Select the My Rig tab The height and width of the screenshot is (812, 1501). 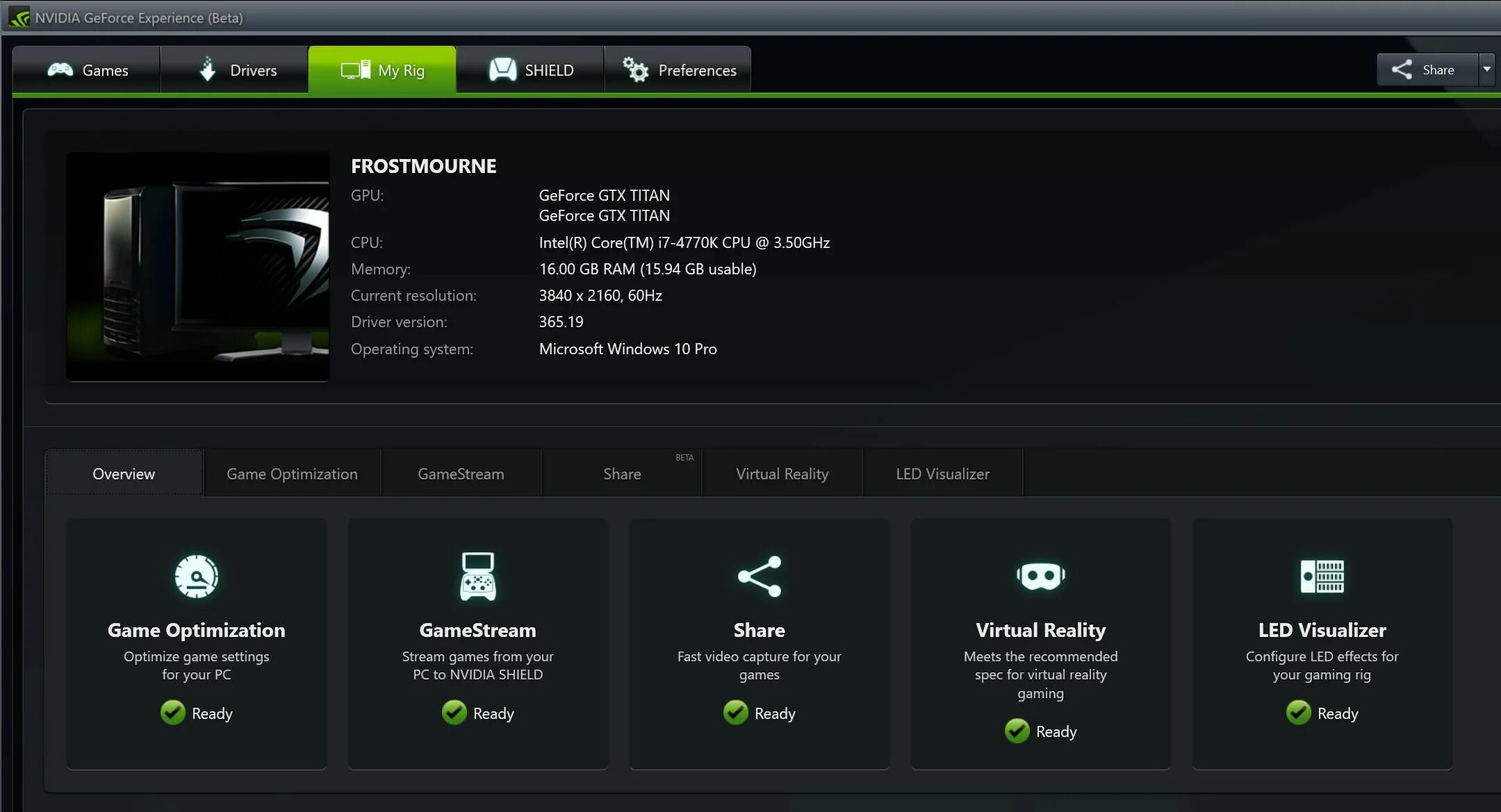point(382,69)
